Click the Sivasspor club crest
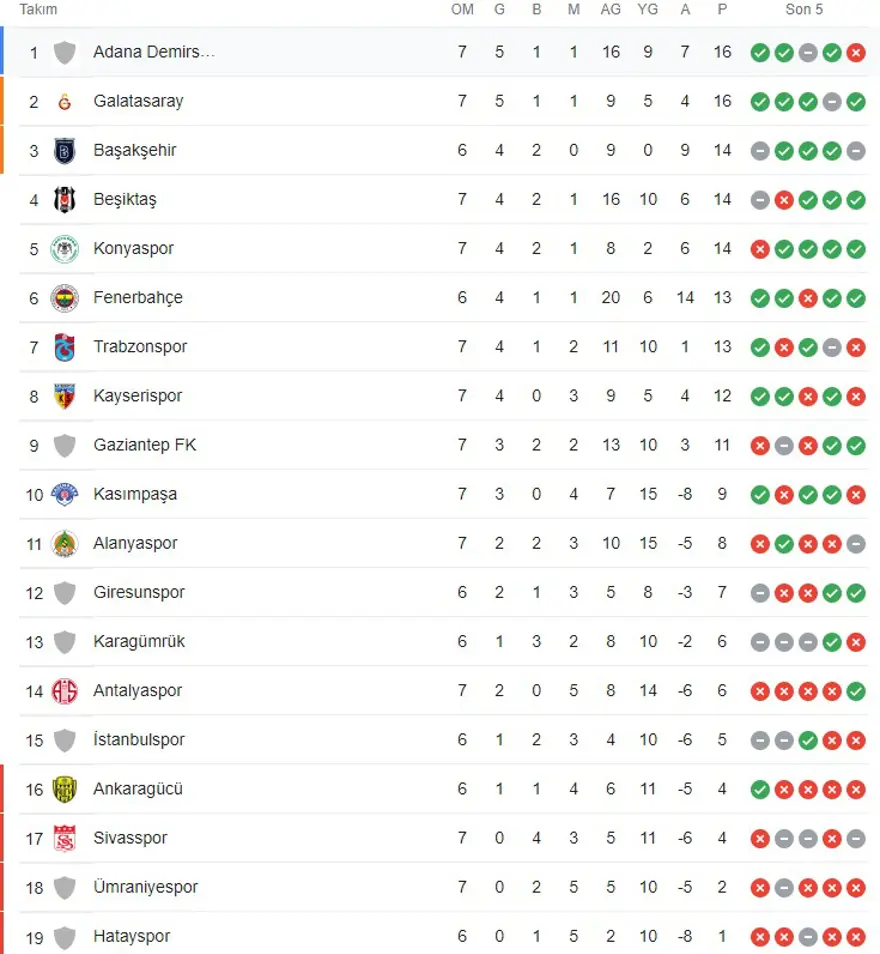The height and width of the screenshot is (954, 880). click(x=65, y=838)
